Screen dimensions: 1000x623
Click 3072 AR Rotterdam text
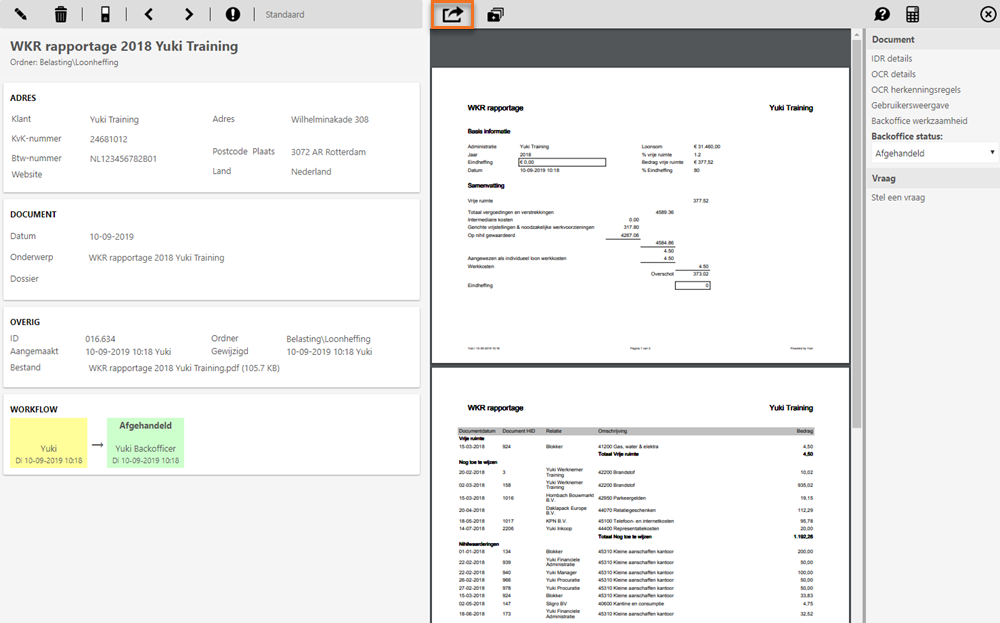[x=328, y=152]
